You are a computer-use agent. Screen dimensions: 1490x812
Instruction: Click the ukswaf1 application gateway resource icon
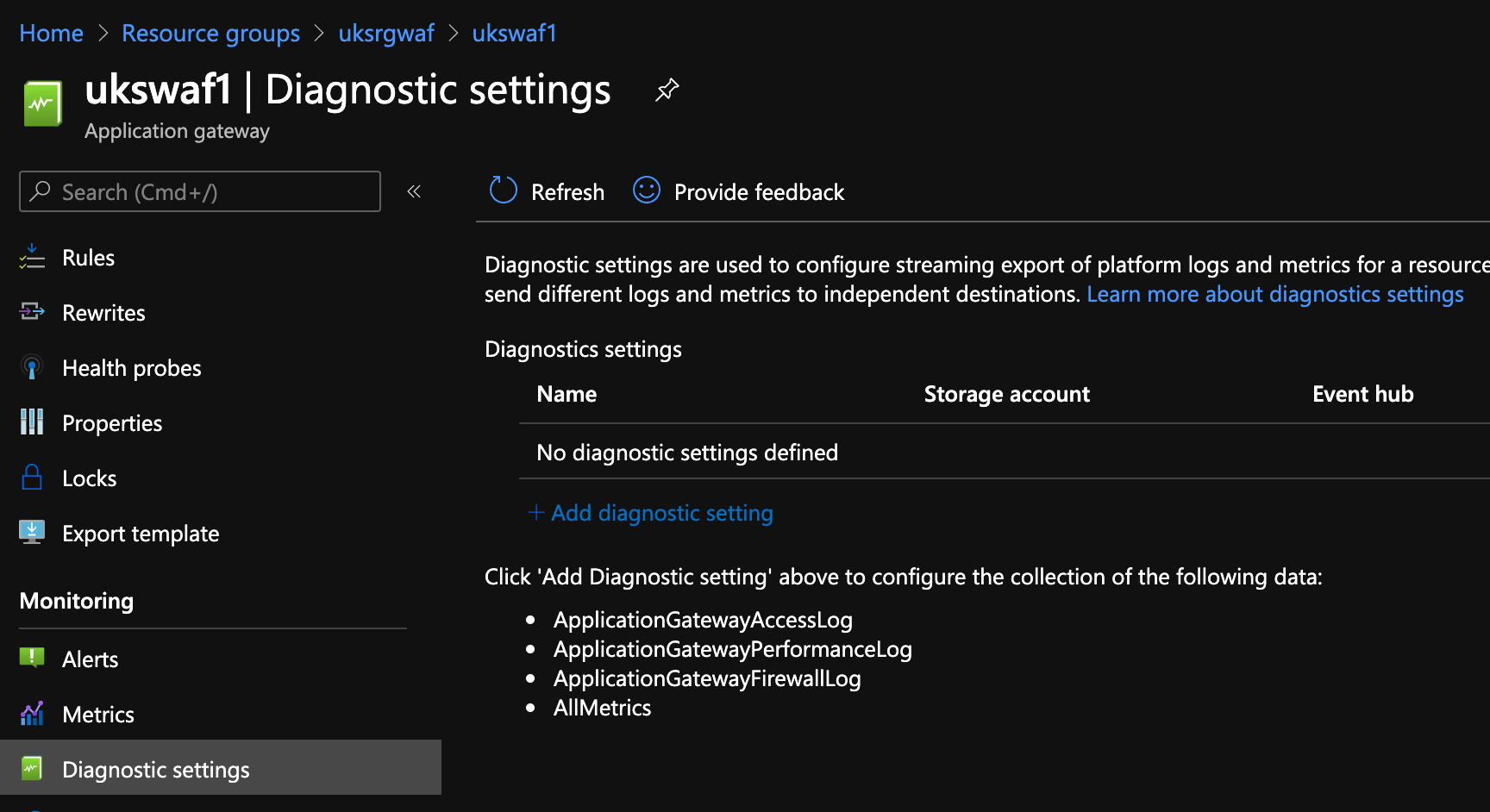pos(42,103)
